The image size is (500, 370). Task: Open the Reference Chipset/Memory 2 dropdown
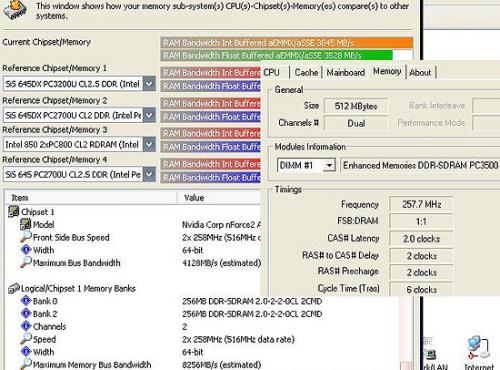pyautogui.click(x=149, y=115)
